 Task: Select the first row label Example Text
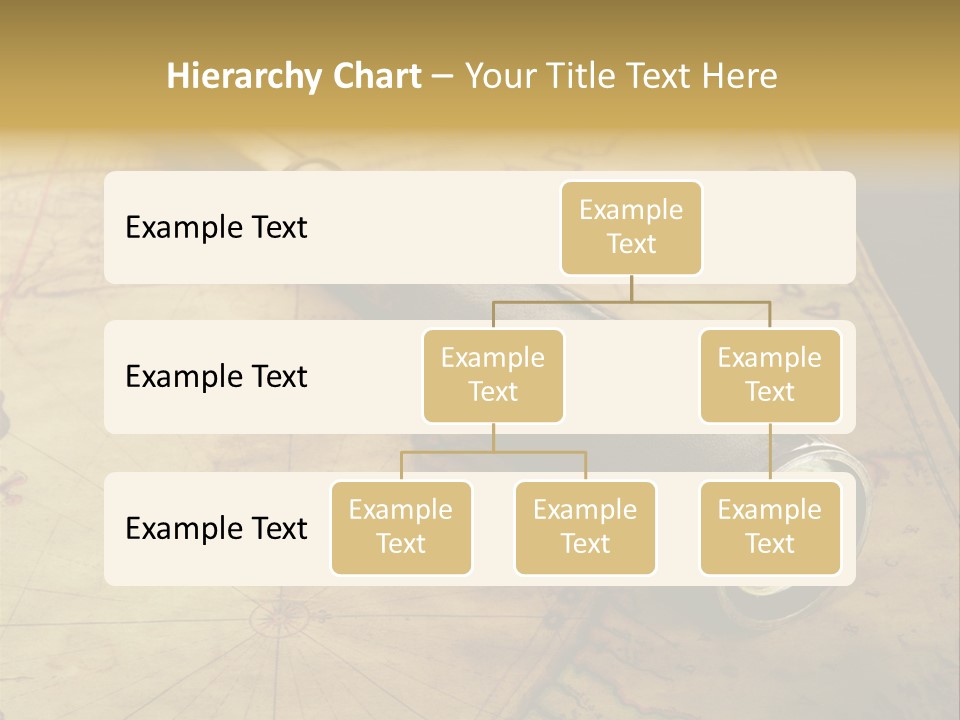point(215,228)
